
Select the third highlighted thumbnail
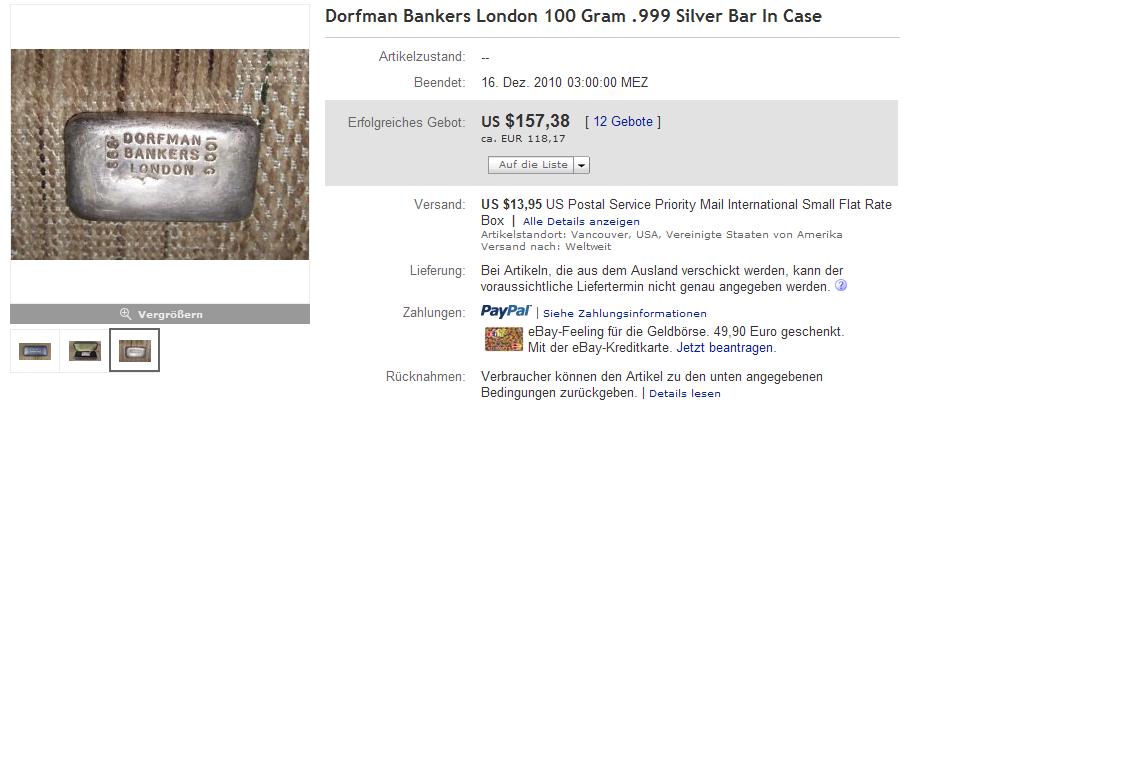(134, 351)
